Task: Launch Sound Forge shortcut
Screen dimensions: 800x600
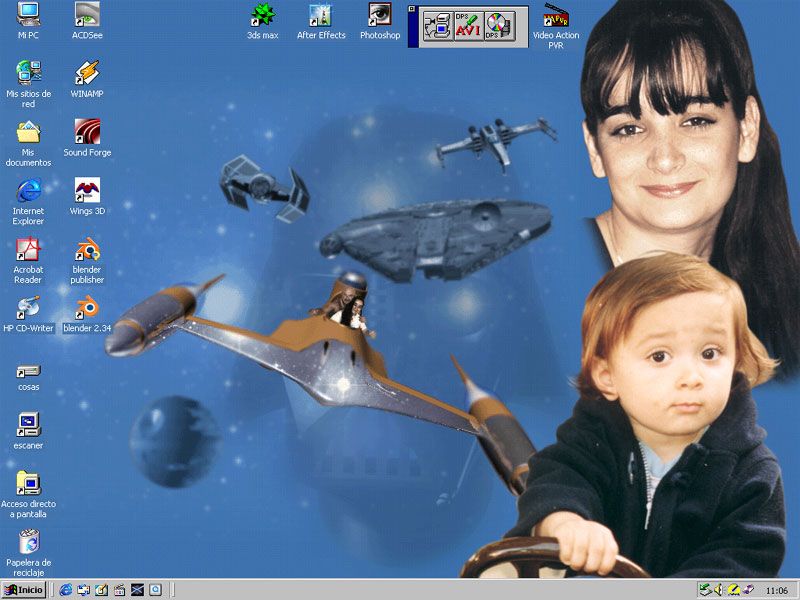Action: tap(87, 138)
